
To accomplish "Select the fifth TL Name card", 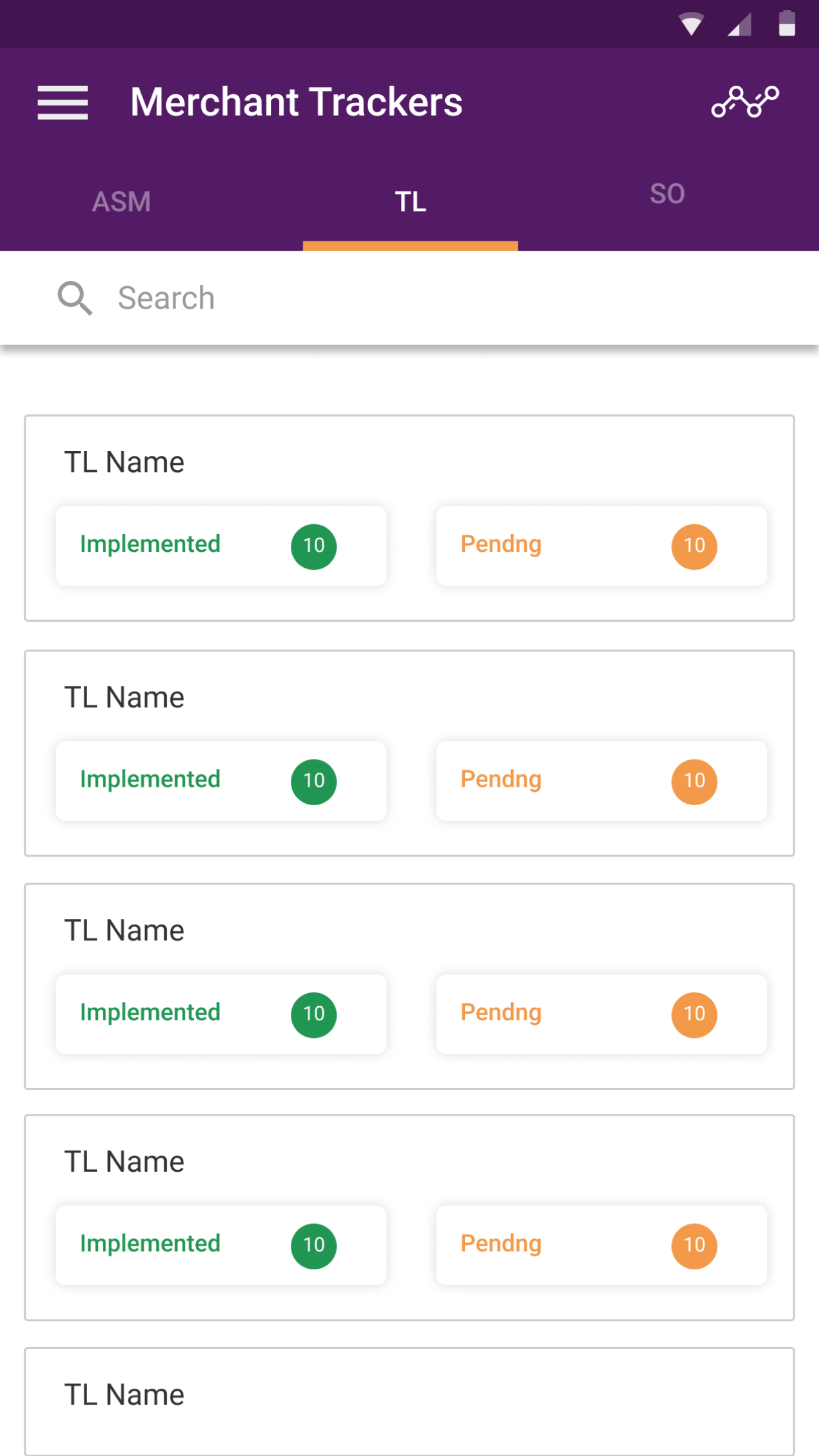I will pyautogui.click(x=409, y=1402).
